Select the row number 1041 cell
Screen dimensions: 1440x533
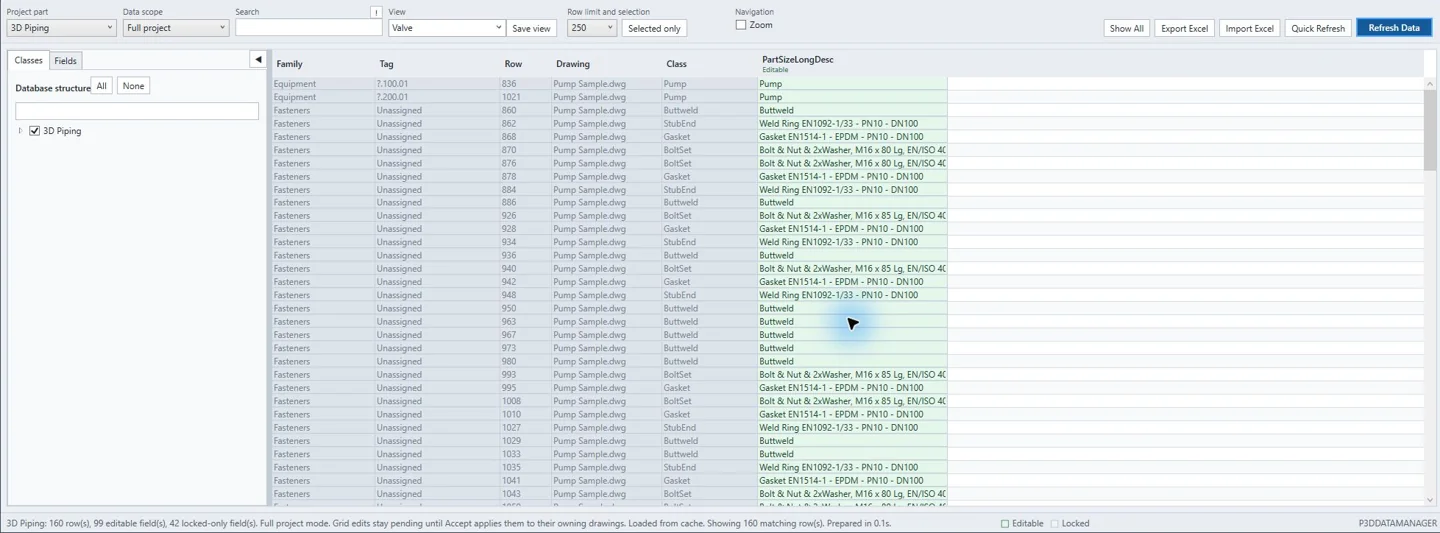click(524, 480)
